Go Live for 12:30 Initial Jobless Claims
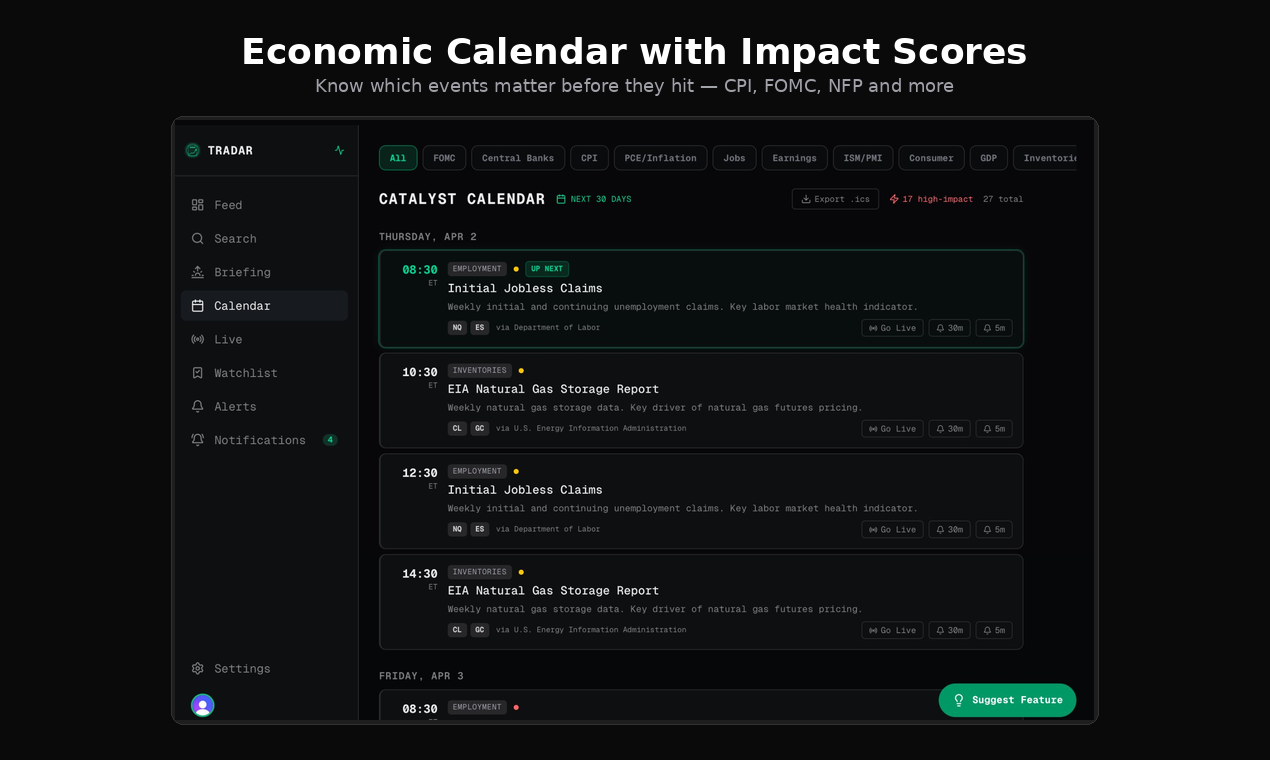 [892, 529]
